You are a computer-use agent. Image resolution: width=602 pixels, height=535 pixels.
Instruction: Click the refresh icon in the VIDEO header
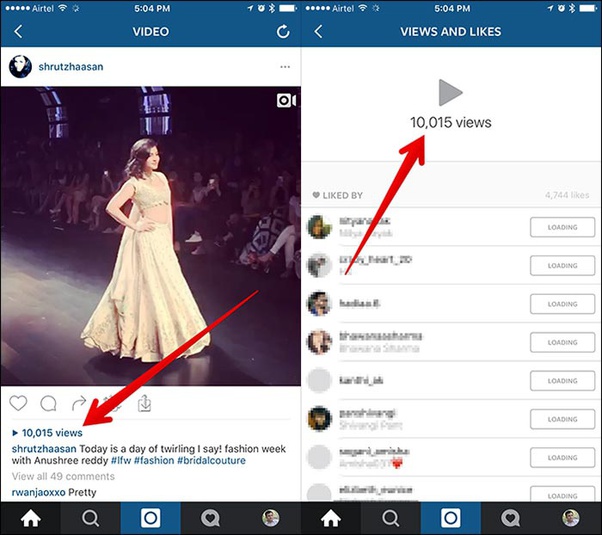[x=283, y=32]
